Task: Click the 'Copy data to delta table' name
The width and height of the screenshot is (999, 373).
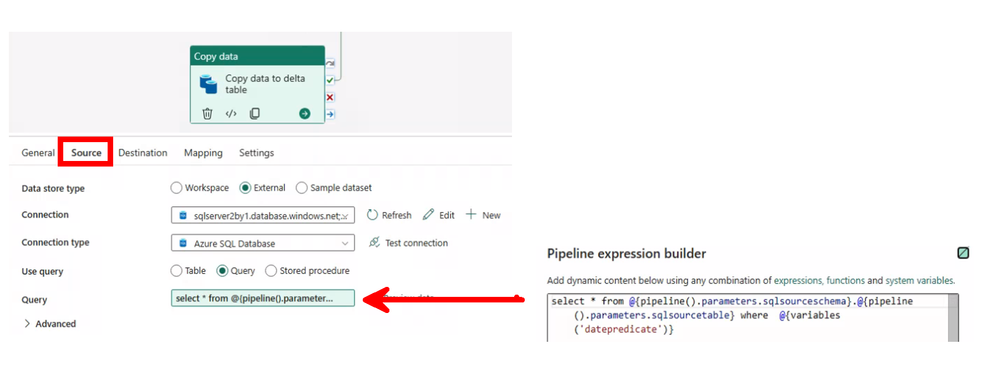Action: pos(265,84)
